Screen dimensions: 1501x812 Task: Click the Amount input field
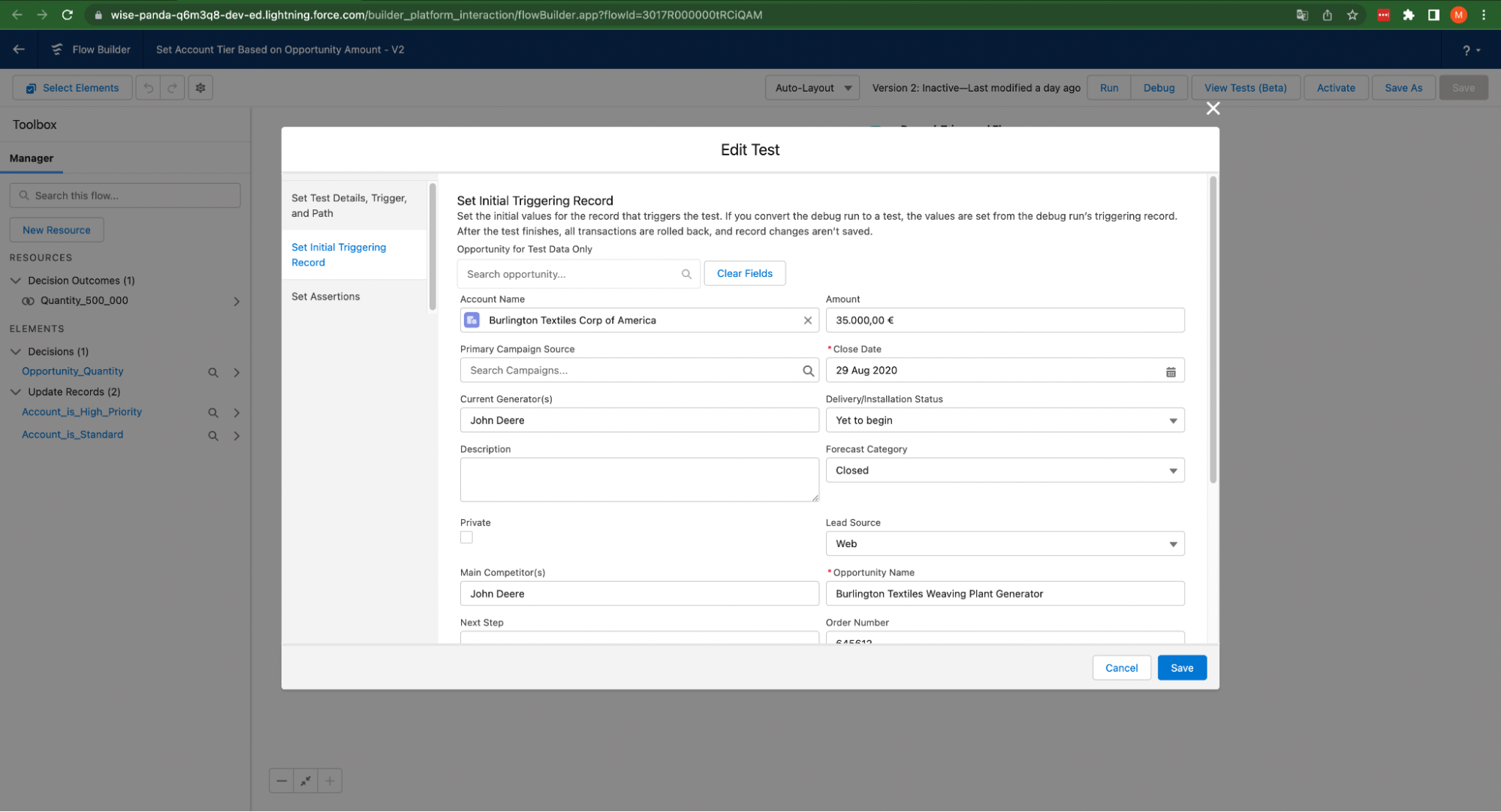point(1004,320)
